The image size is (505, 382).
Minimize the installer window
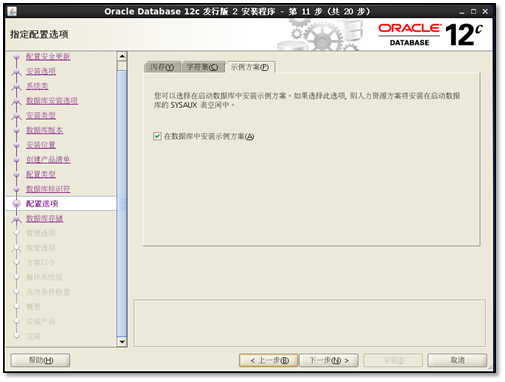462,12
